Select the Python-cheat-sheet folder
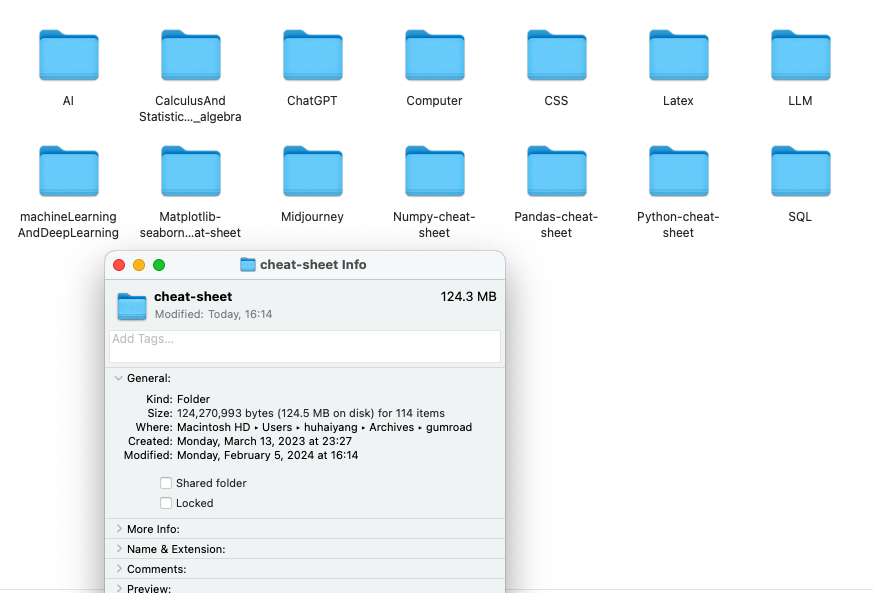 click(x=678, y=171)
